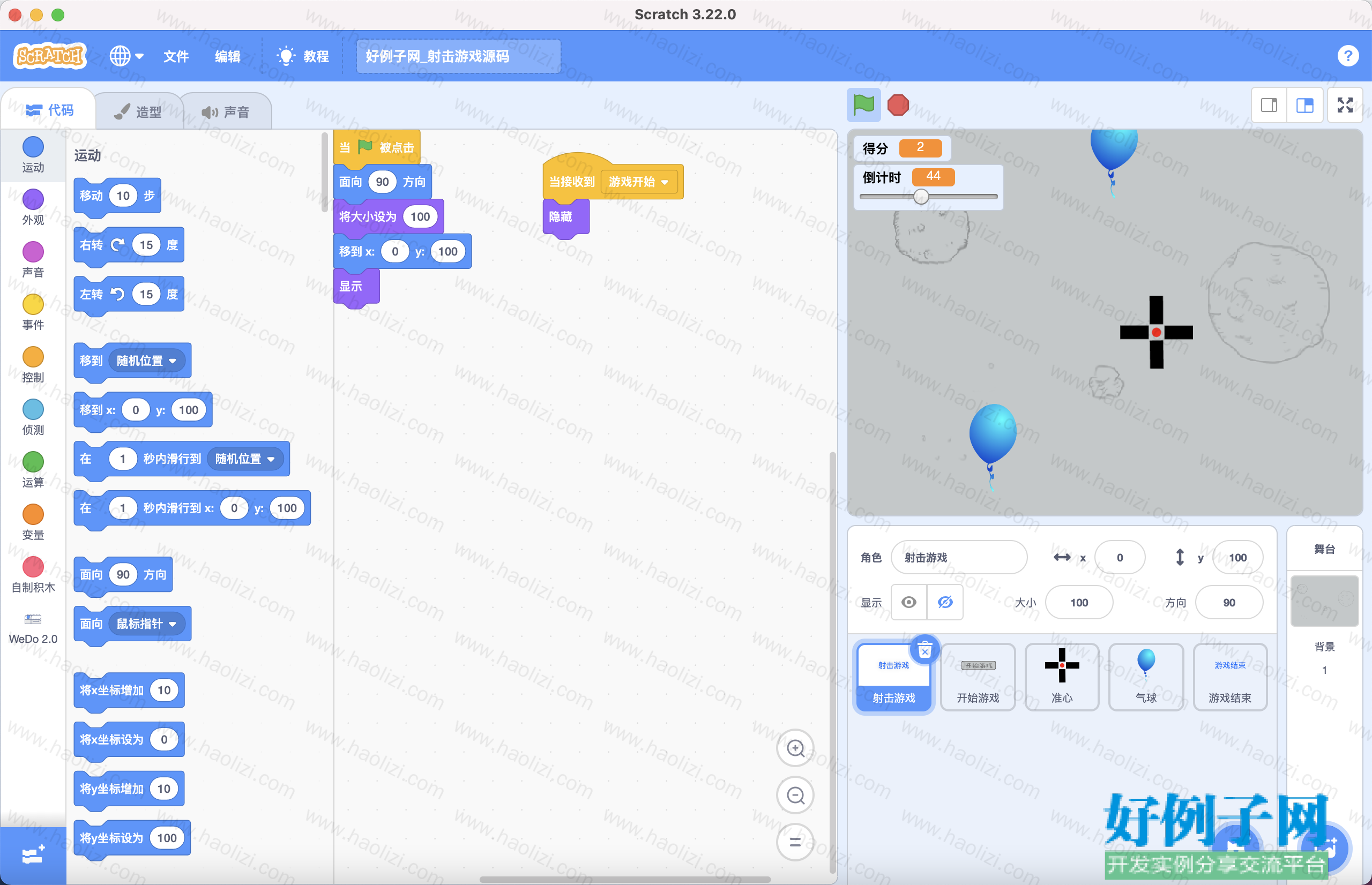Select the 变量 variables category
The height and width of the screenshot is (885, 1372).
[33, 522]
